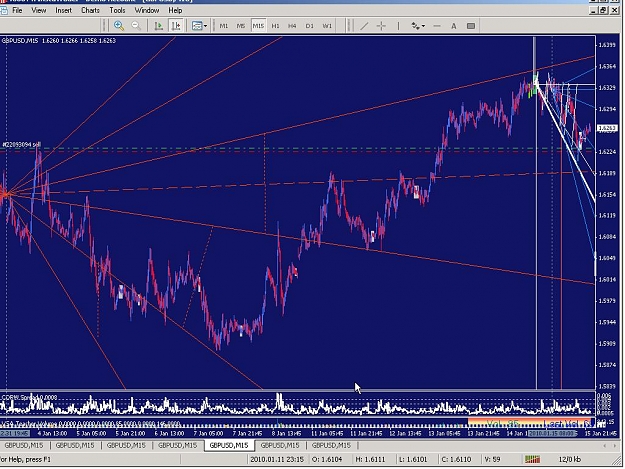This screenshot has height=469, width=625.
Task: Click the price scale label 1.6399
Action: (607, 45)
